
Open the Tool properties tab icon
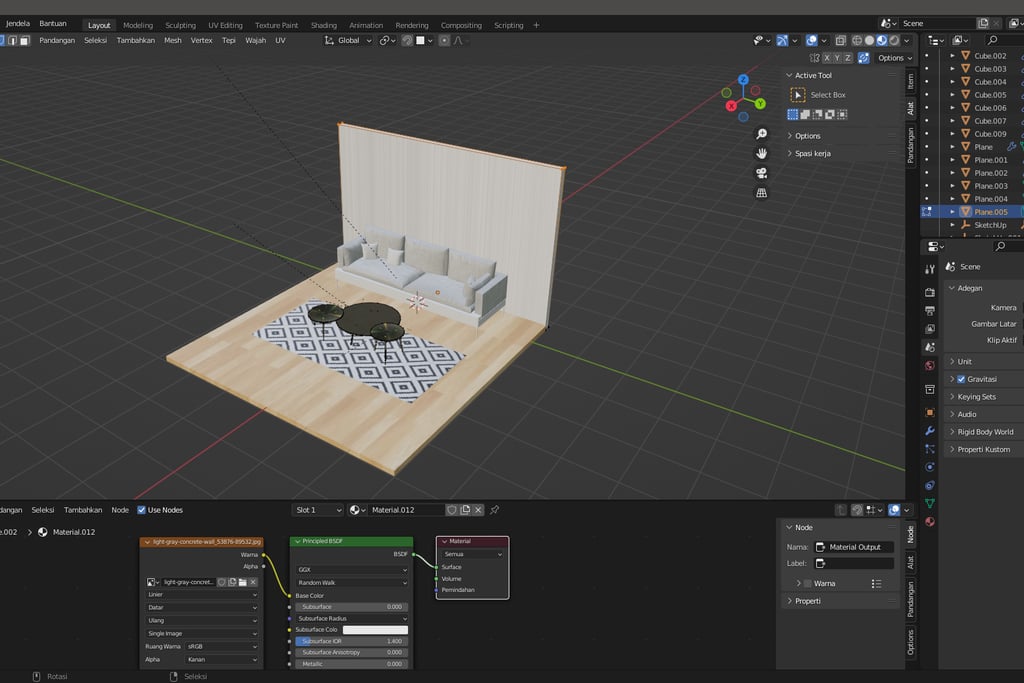pyautogui.click(x=930, y=269)
